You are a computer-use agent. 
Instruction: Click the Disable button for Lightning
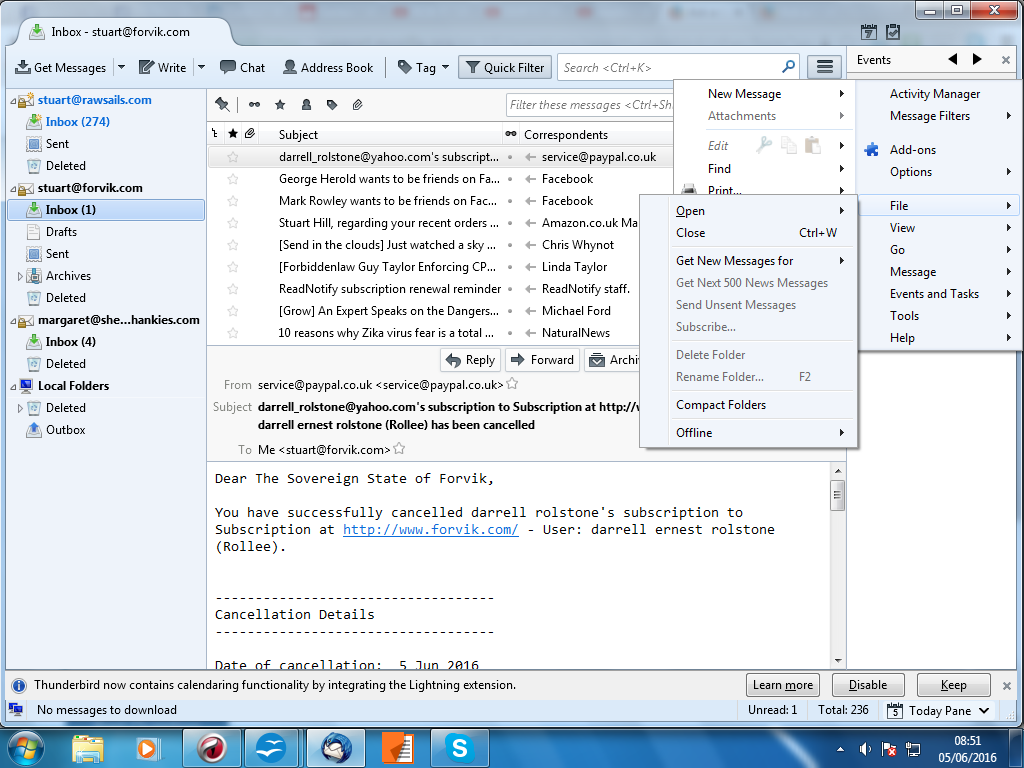867,685
